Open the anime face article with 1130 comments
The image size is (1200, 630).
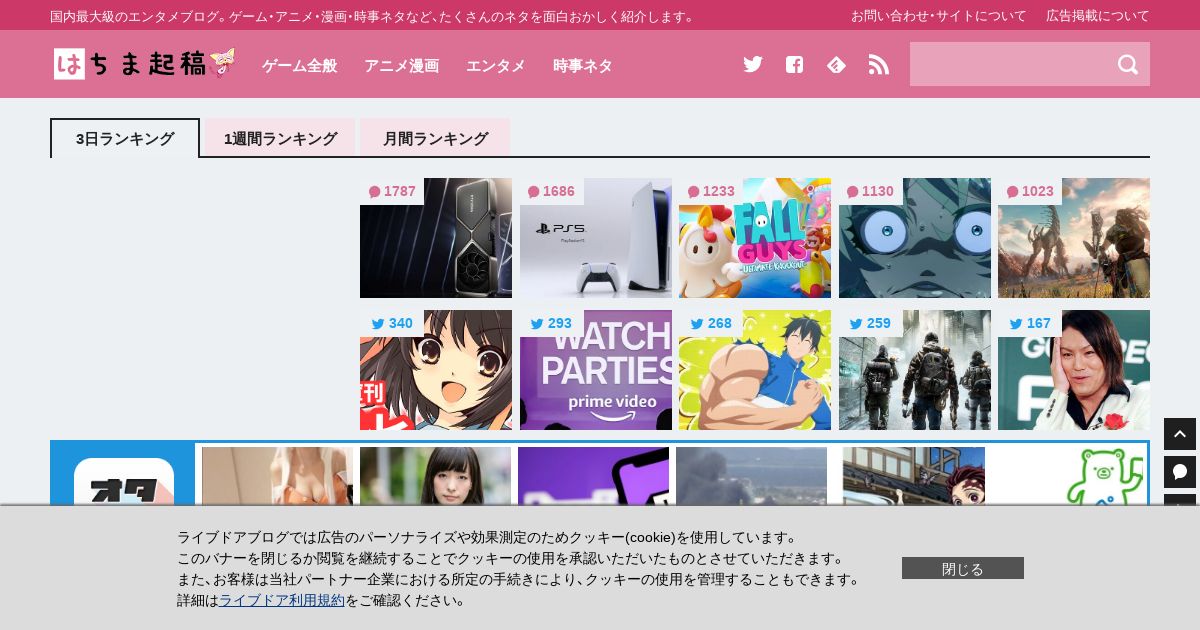tap(915, 238)
